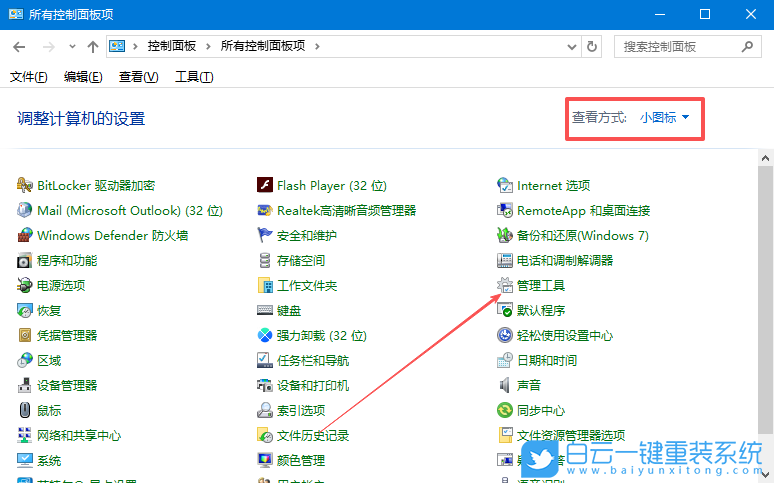Expand the chevron before 控制面板 in the address bar
Image resolution: width=774 pixels, height=483 pixels.
135,46
